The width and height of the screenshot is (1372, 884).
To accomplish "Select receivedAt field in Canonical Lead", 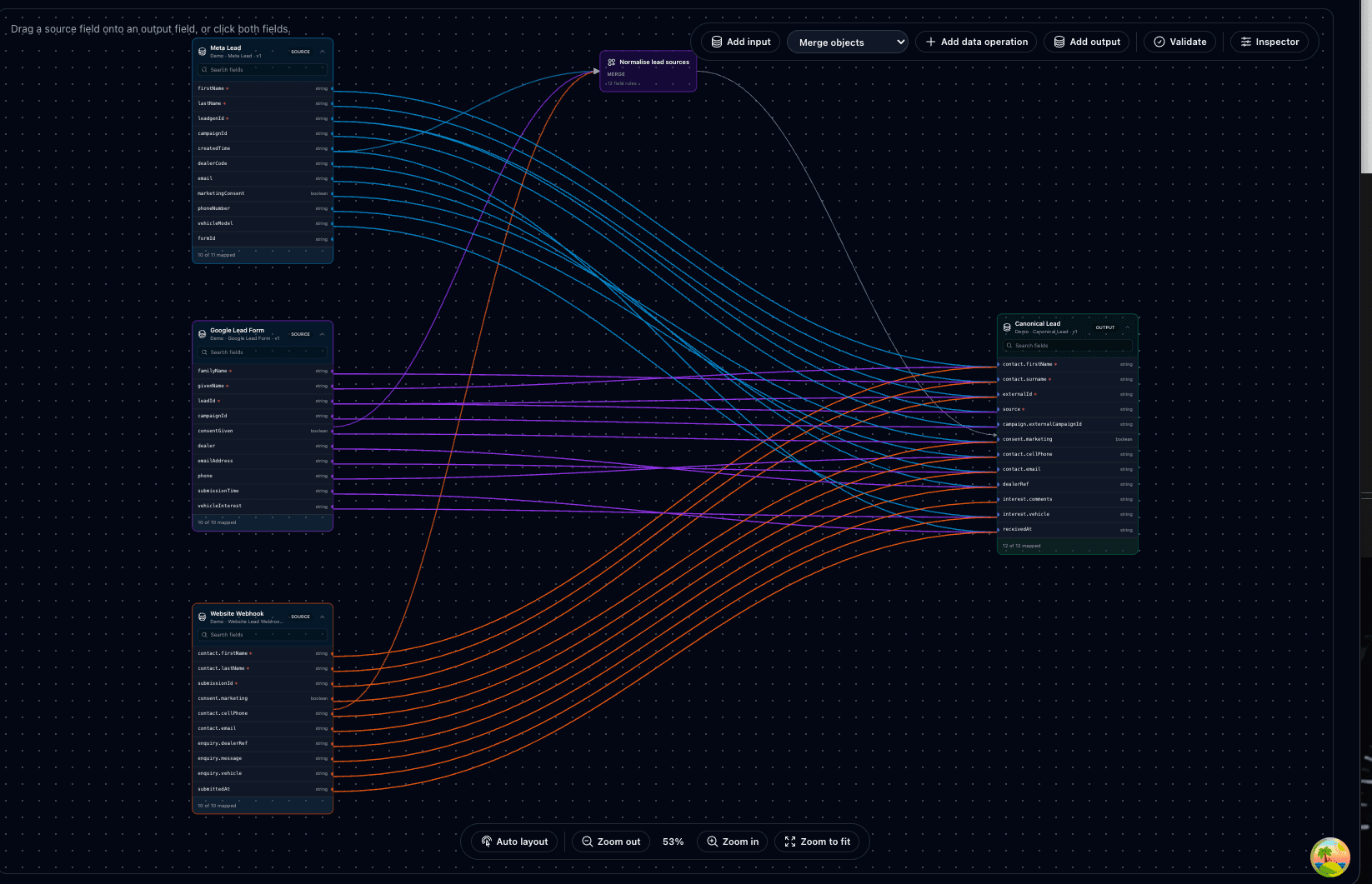I will [x=1068, y=529].
